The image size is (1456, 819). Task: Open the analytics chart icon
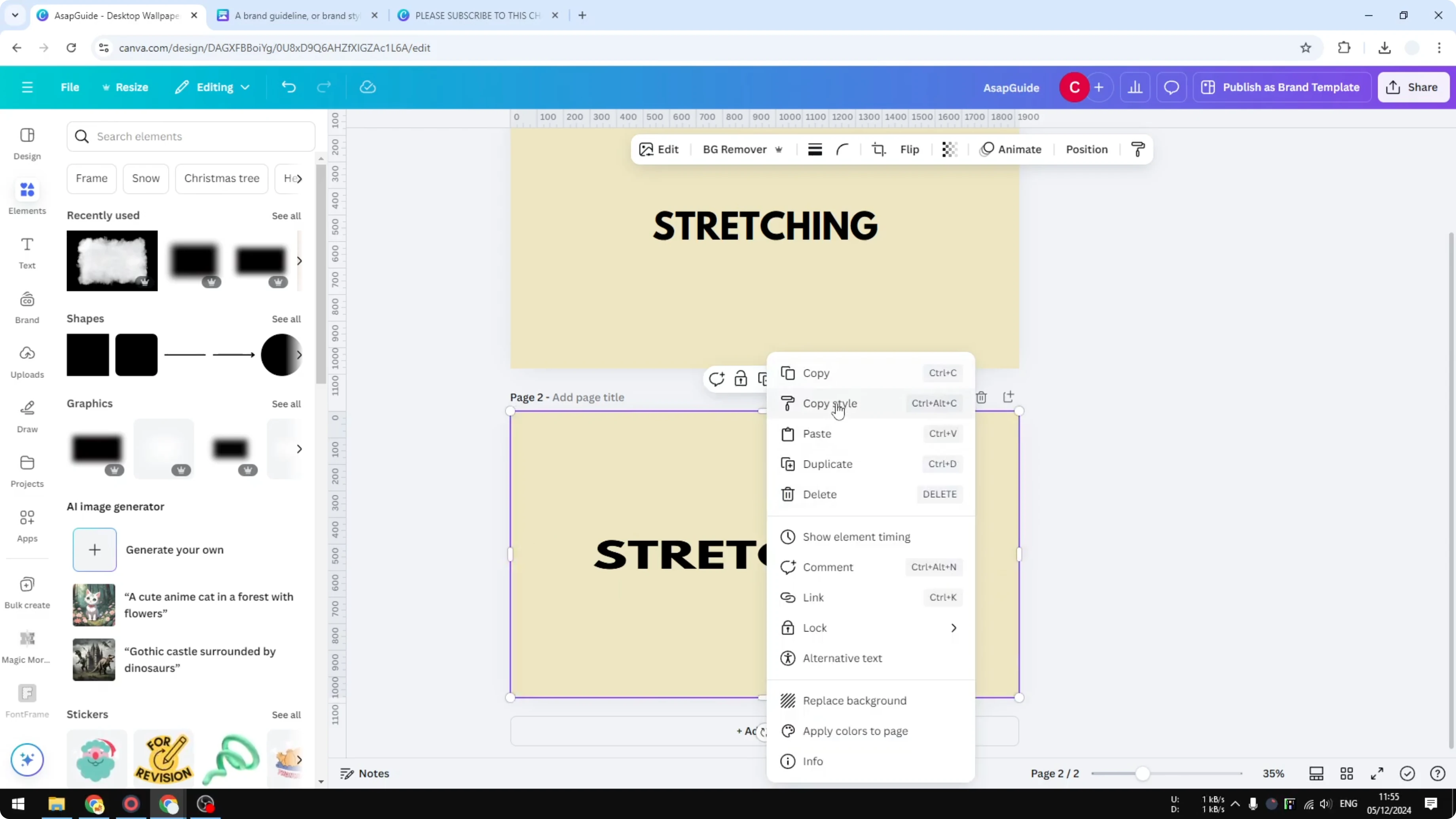[1135, 87]
